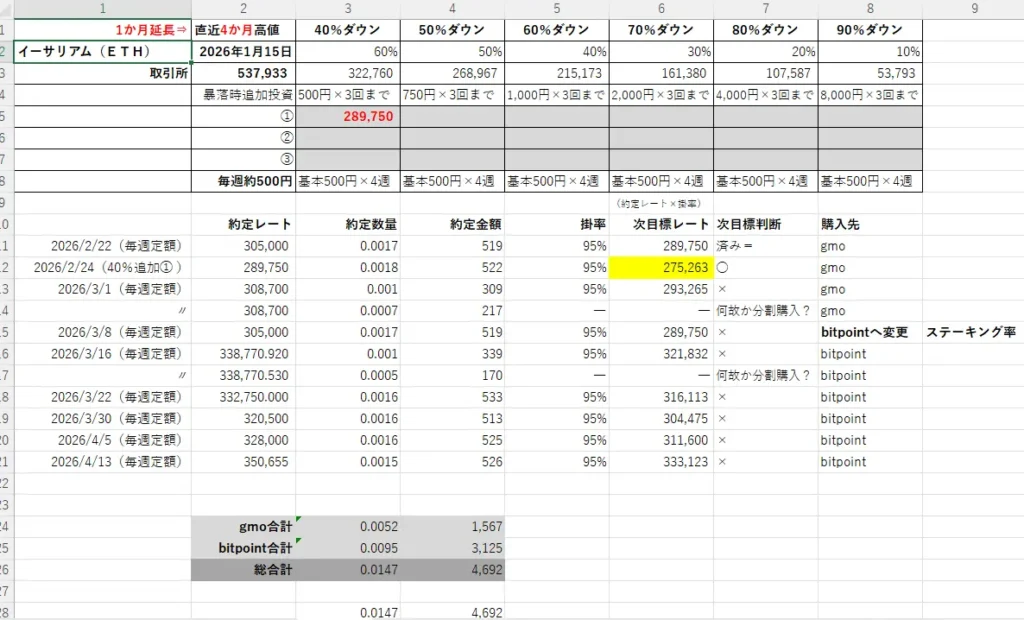The width and height of the screenshot is (1024, 620).
Task: Click the 2026年1月15日 date cell
Action: 243,51
